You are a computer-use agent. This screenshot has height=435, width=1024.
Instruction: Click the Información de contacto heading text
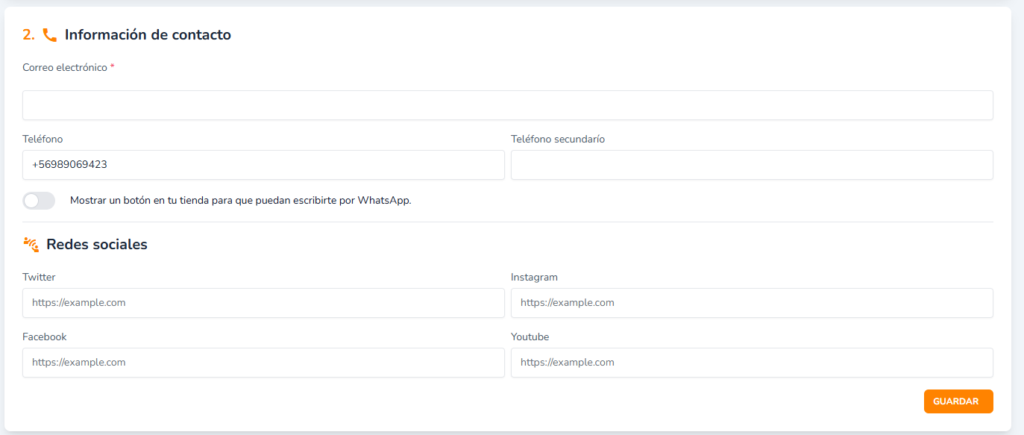pos(148,35)
